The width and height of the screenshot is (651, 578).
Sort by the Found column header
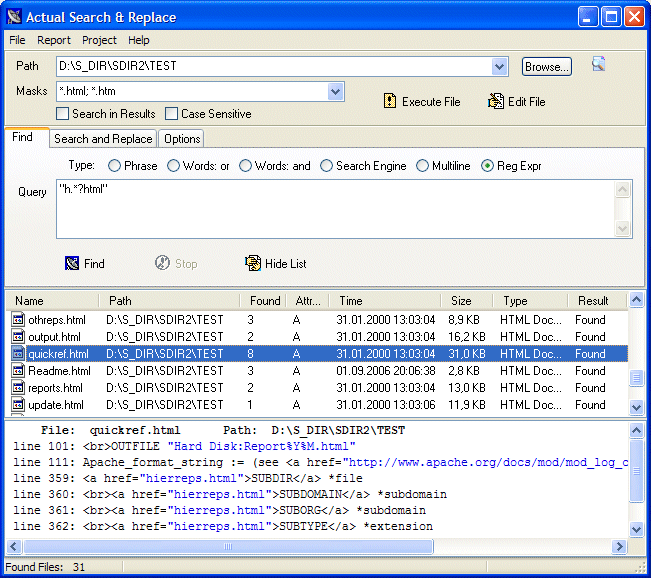263,300
